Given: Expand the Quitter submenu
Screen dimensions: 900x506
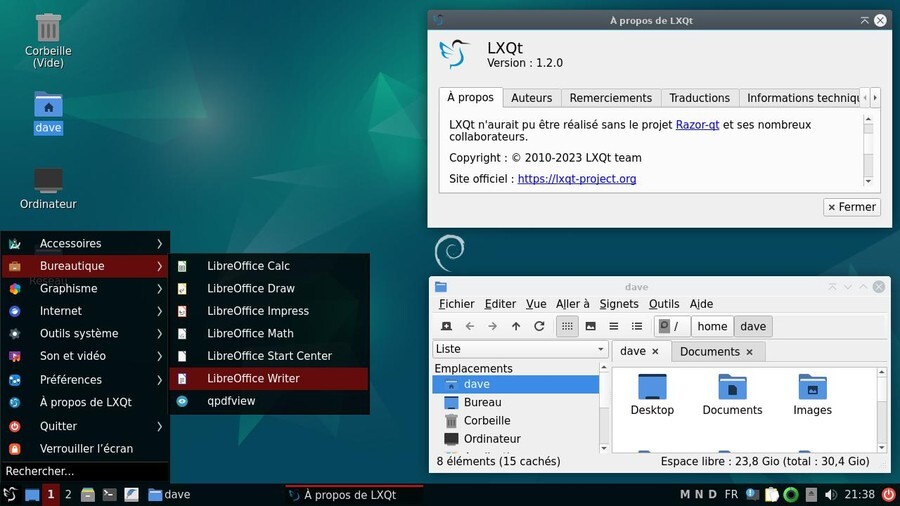Looking at the screenshot, I should coord(85,426).
